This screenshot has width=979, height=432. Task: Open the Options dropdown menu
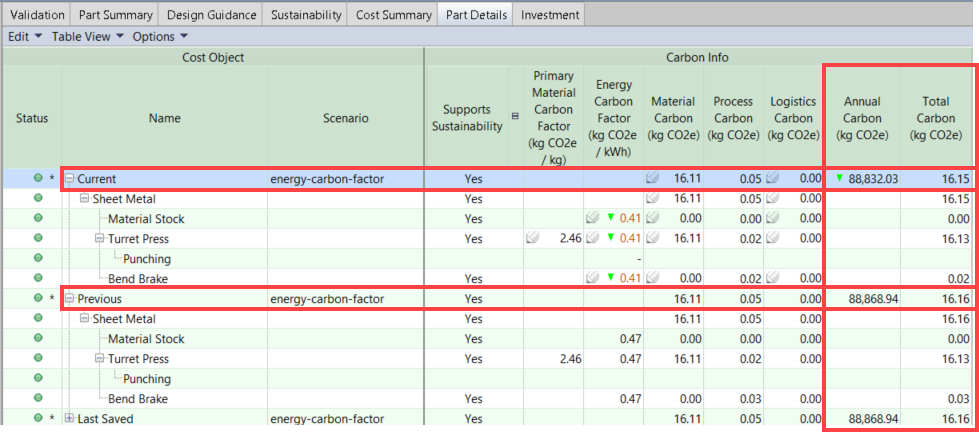(160, 37)
